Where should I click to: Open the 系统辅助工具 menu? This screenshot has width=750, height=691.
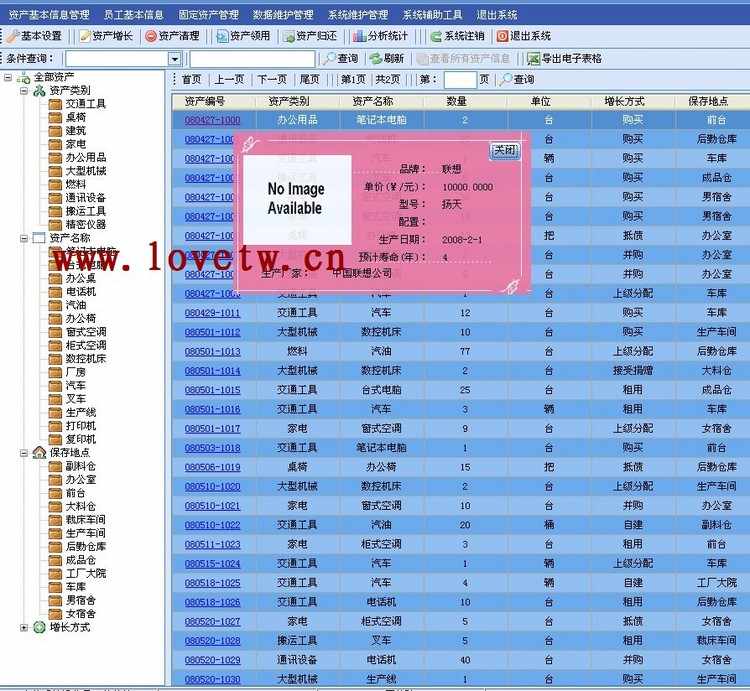pos(432,15)
